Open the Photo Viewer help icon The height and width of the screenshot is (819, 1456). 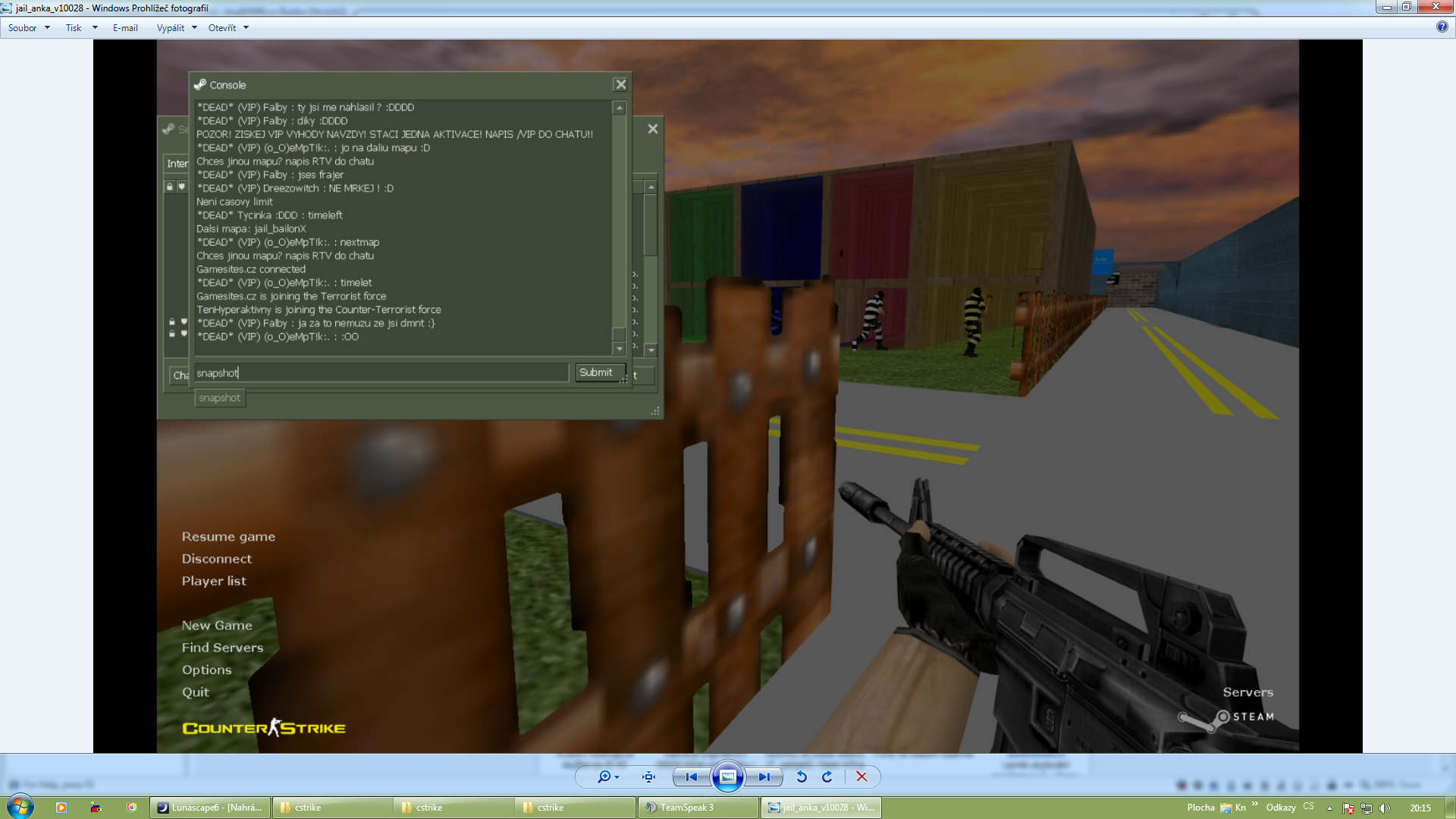pyautogui.click(x=1442, y=27)
